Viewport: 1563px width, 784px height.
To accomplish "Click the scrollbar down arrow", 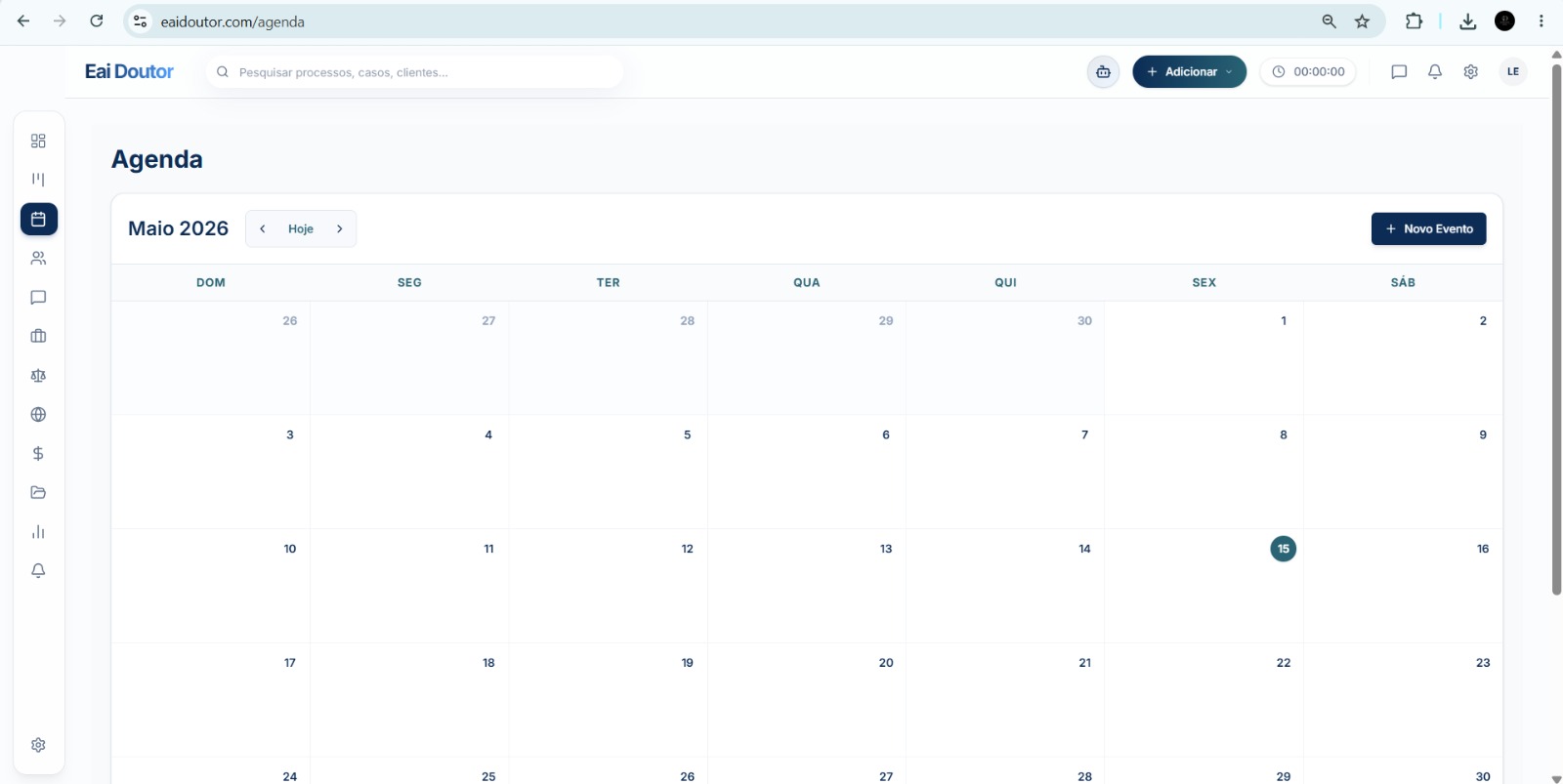I will (x=1557, y=778).
